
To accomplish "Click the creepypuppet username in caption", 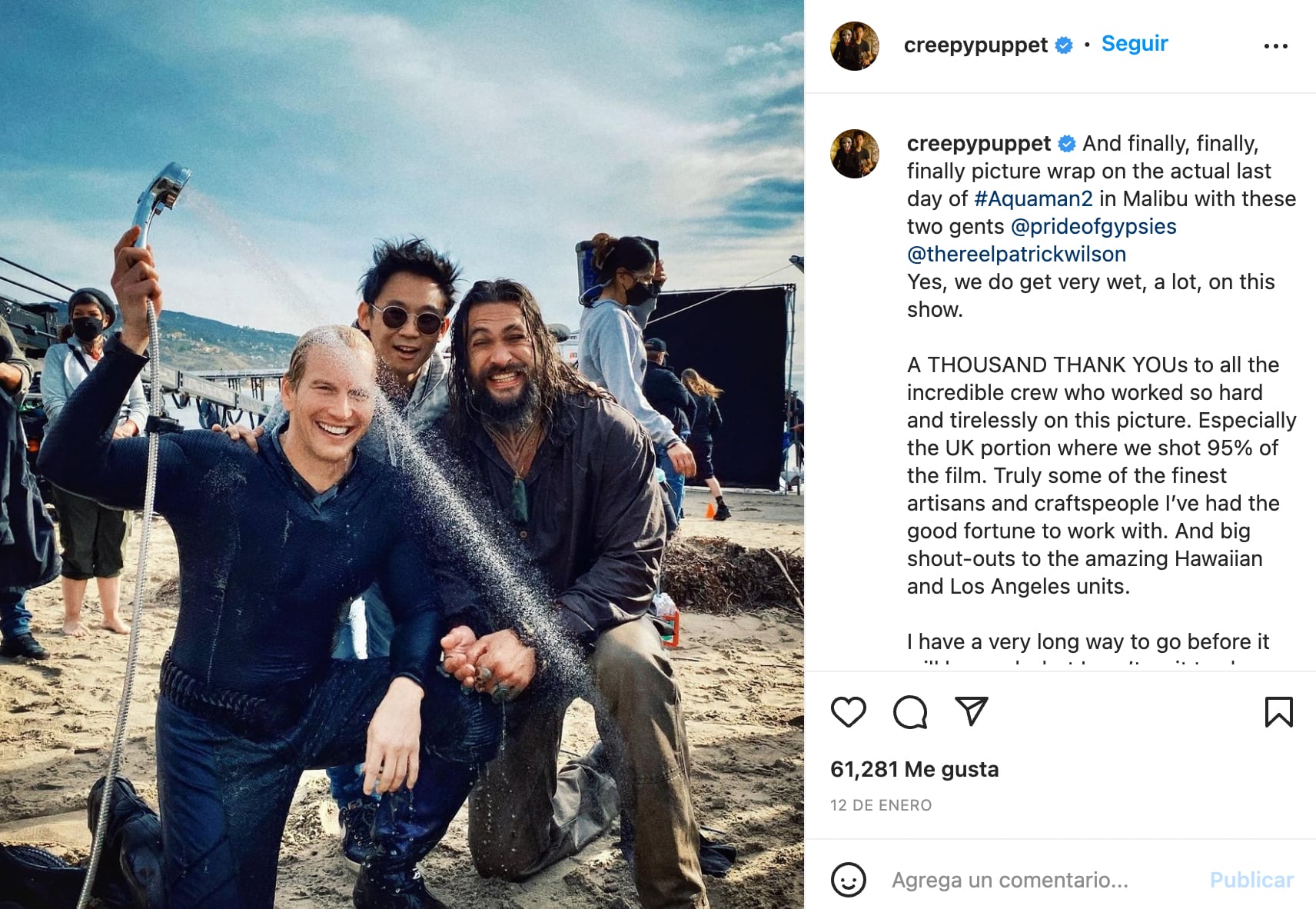I will pos(979,144).
